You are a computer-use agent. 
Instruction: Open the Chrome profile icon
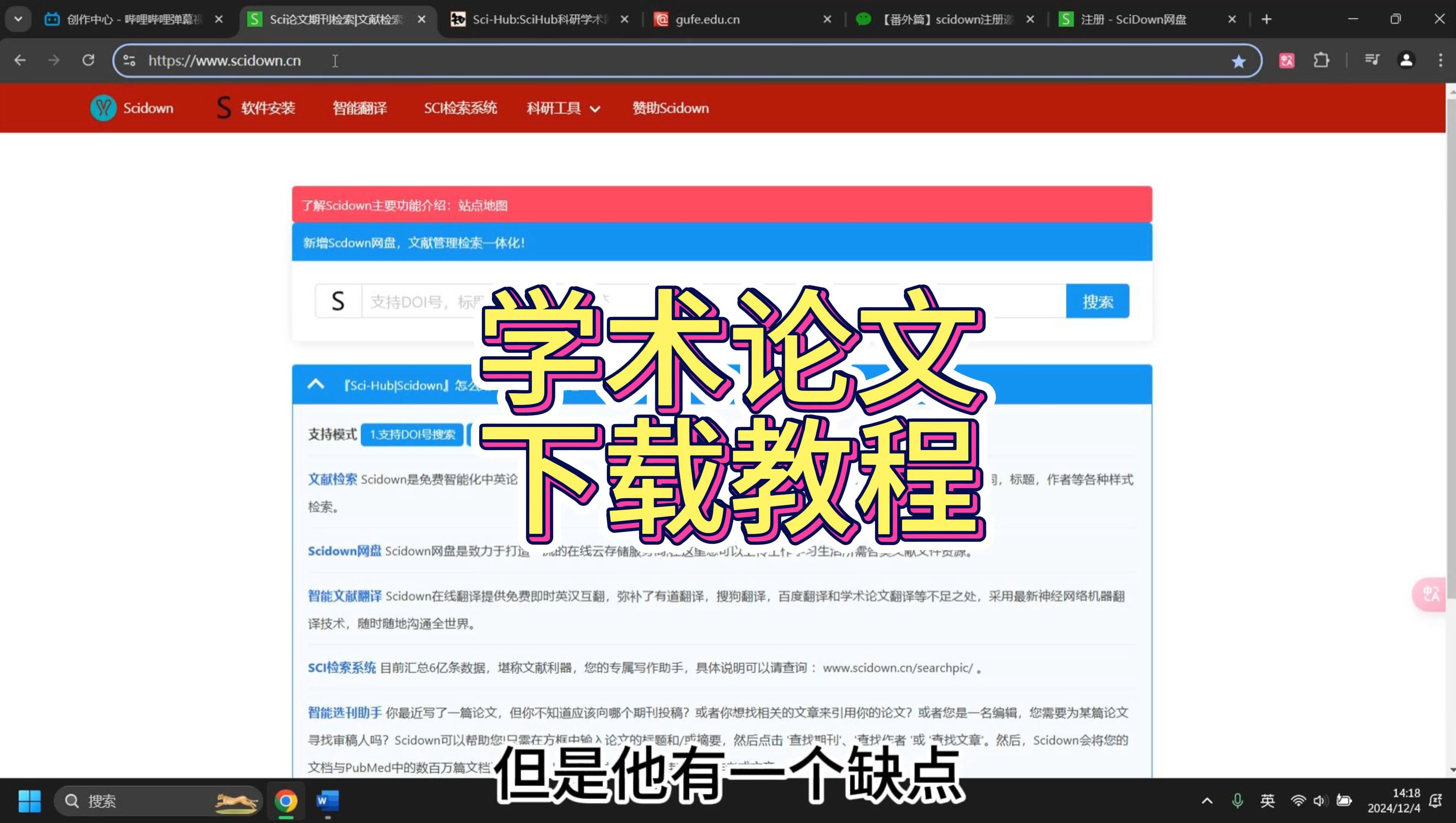(1406, 60)
